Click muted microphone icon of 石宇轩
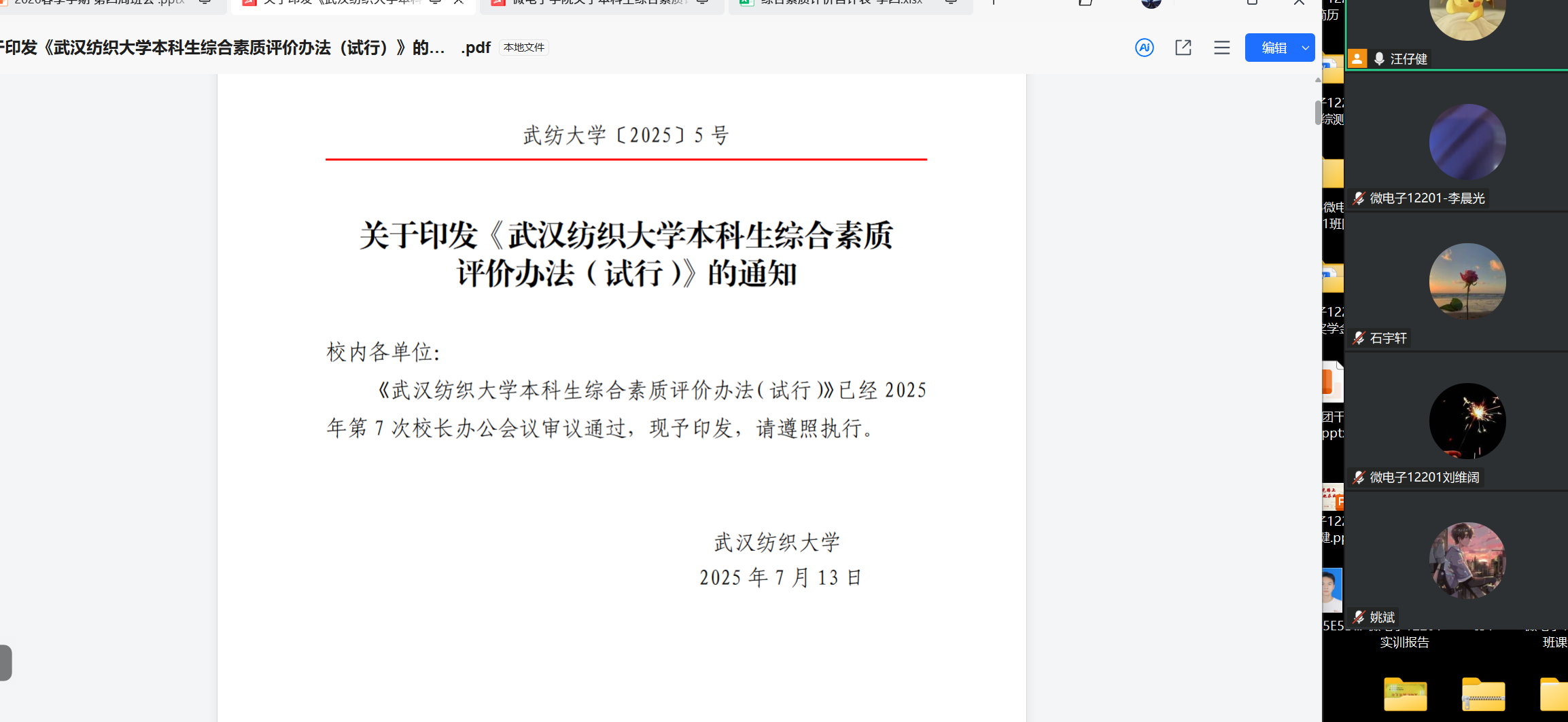The image size is (1568, 722). tap(1359, 338)
